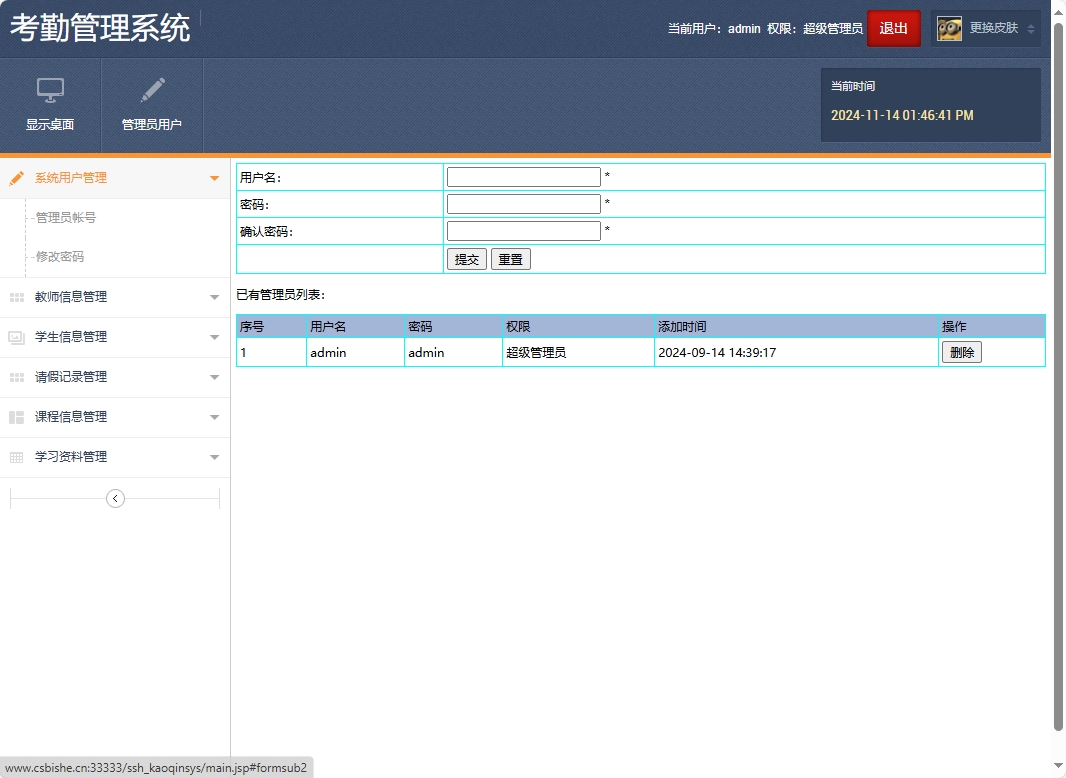The image size is (1066, 778).
Task: Click the 退出 logout button
Action: click(893, 28)
